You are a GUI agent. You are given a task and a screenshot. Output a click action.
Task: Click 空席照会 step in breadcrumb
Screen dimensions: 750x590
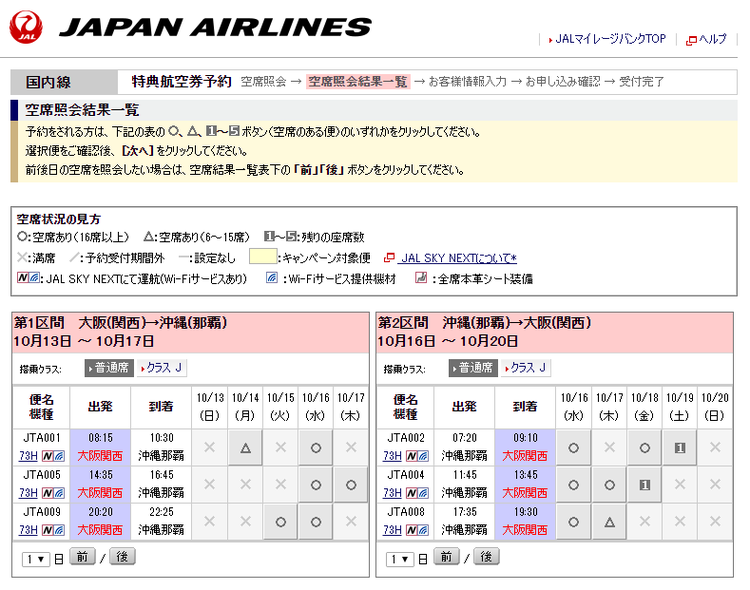point(263,82)
